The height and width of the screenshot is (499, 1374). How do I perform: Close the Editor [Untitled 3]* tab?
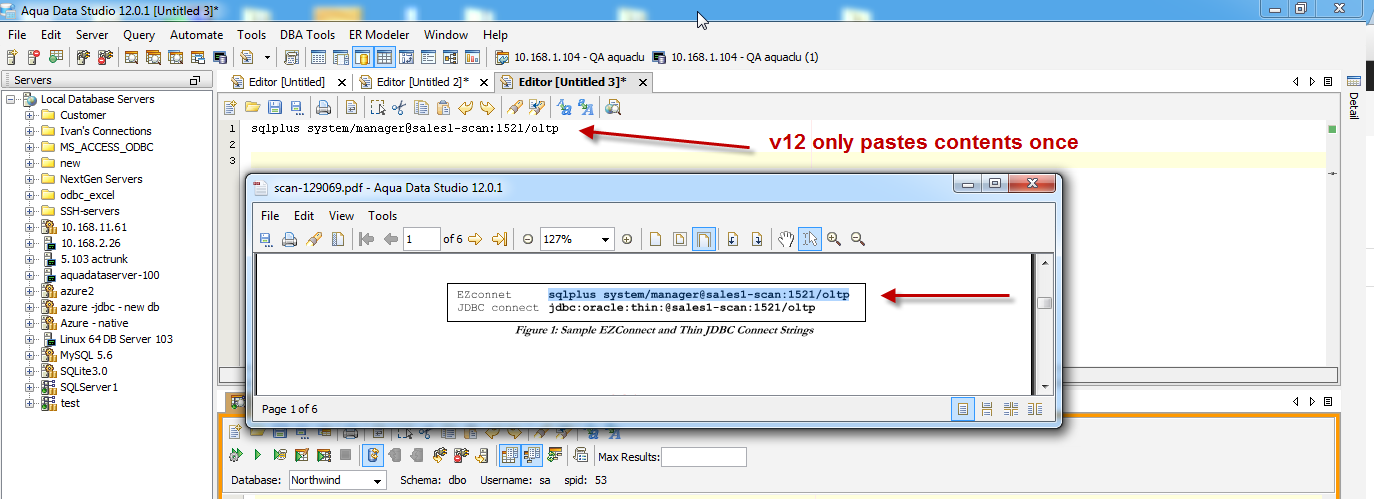[x=642, y=82]
